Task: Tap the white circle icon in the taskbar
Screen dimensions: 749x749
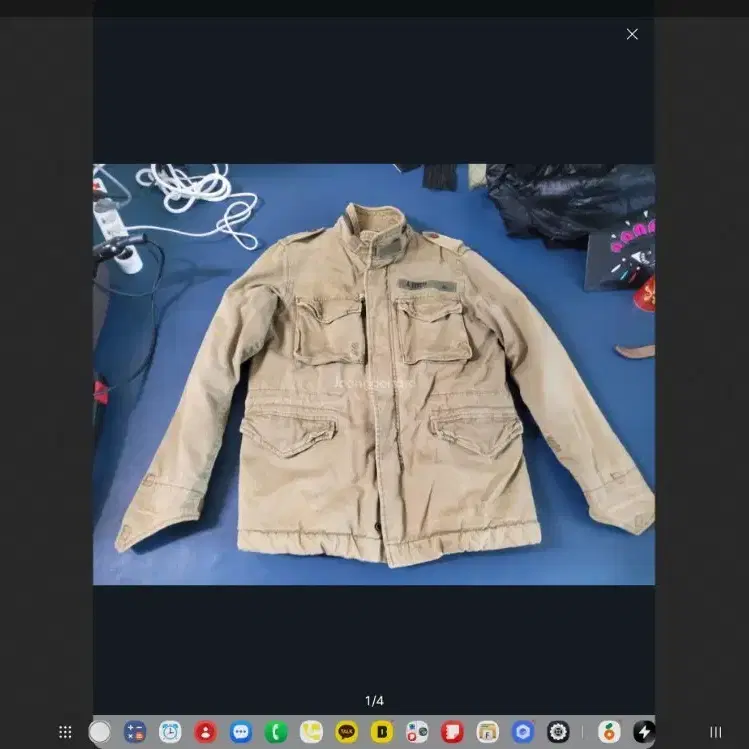Action: click(100, 732)
